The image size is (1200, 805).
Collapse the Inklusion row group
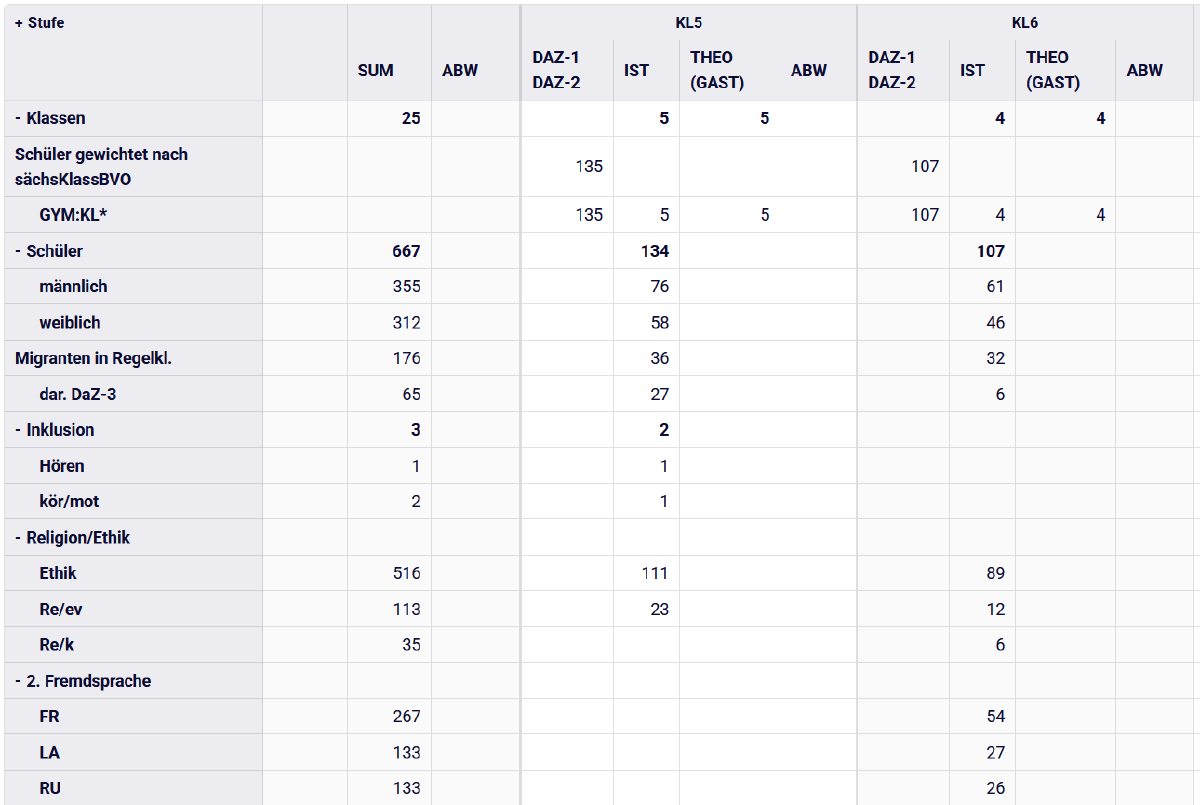pyautogui.click(x=19, y=430)
